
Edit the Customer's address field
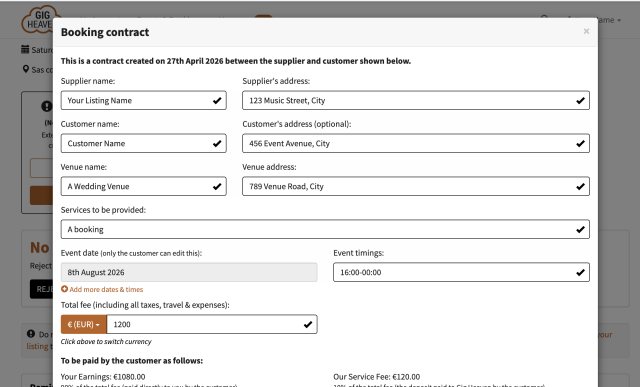tap(416, 143)
